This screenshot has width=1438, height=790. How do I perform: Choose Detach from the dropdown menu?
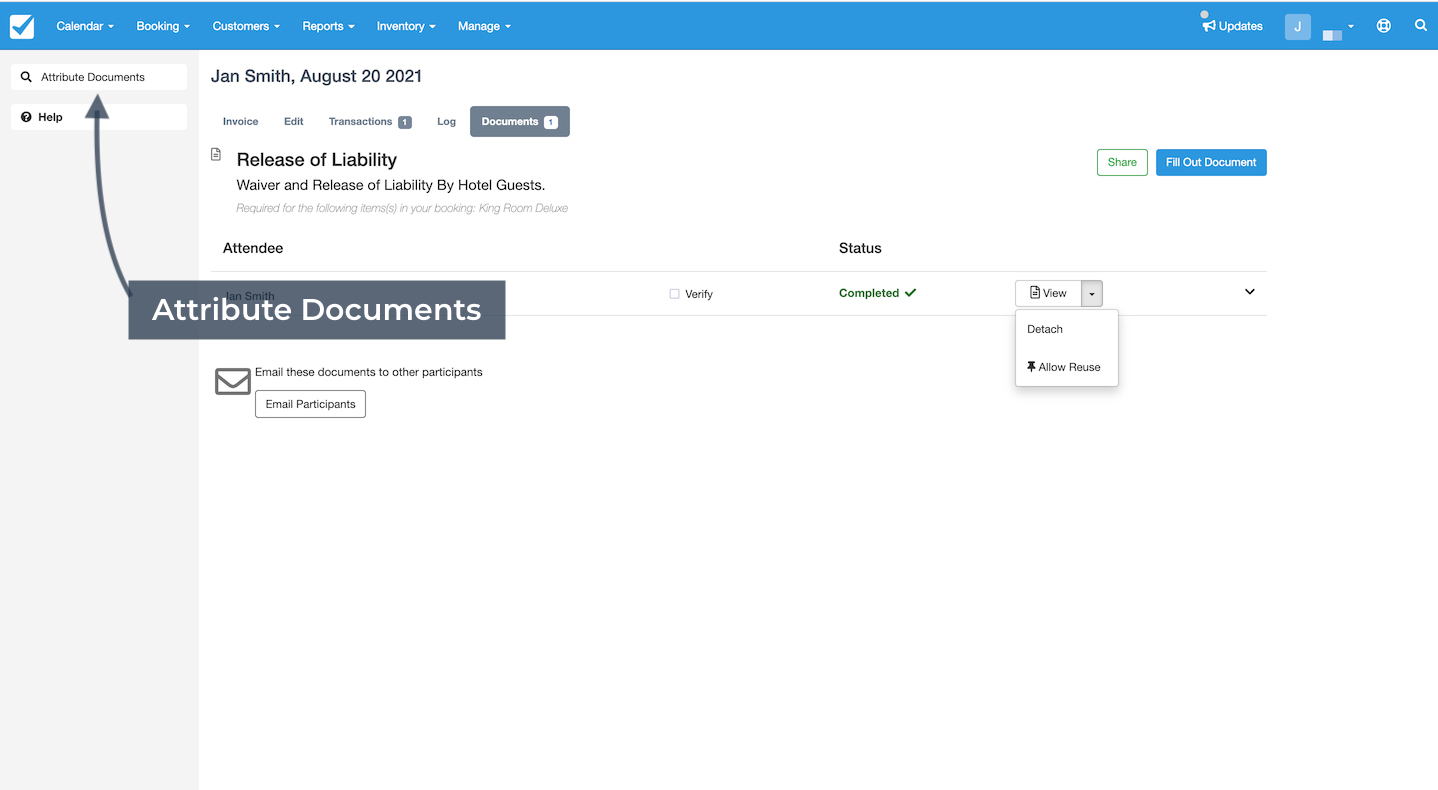pyautogui.click(x=1066, y=329)
